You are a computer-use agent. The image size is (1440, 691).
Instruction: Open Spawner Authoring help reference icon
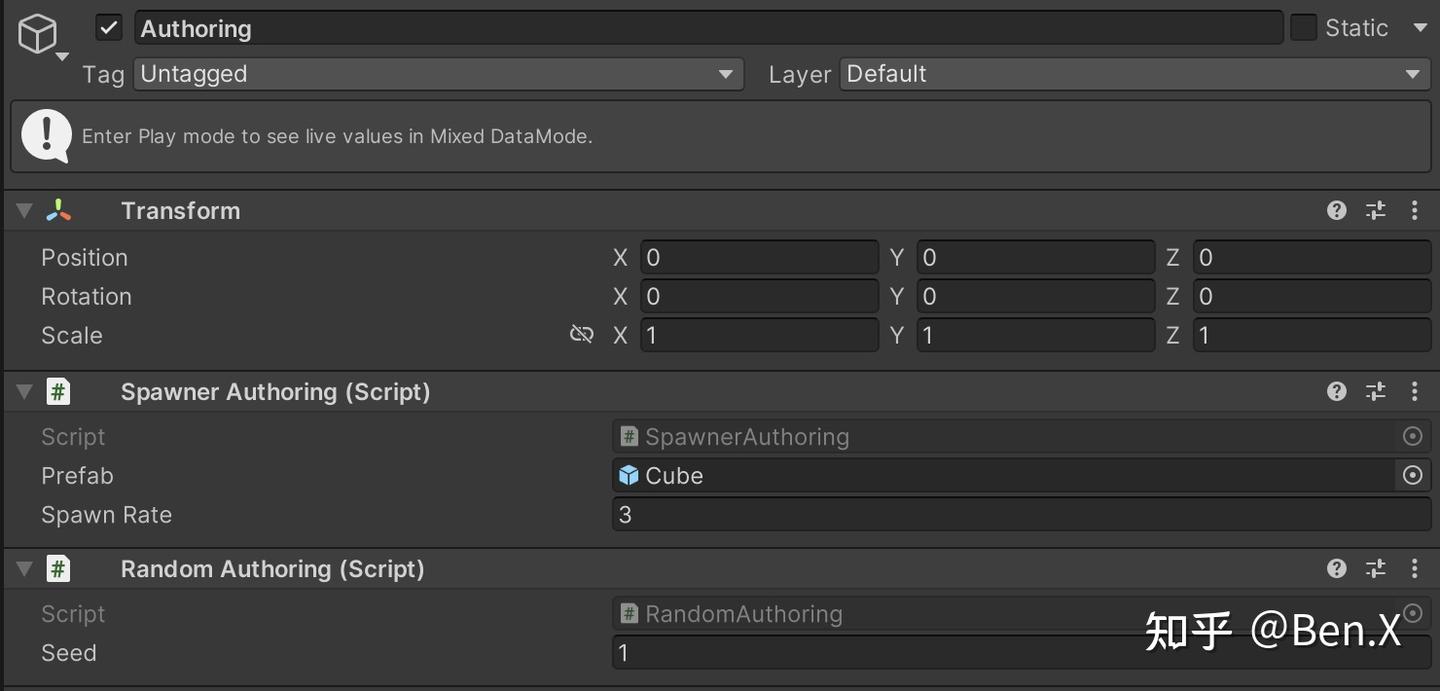1336,391
